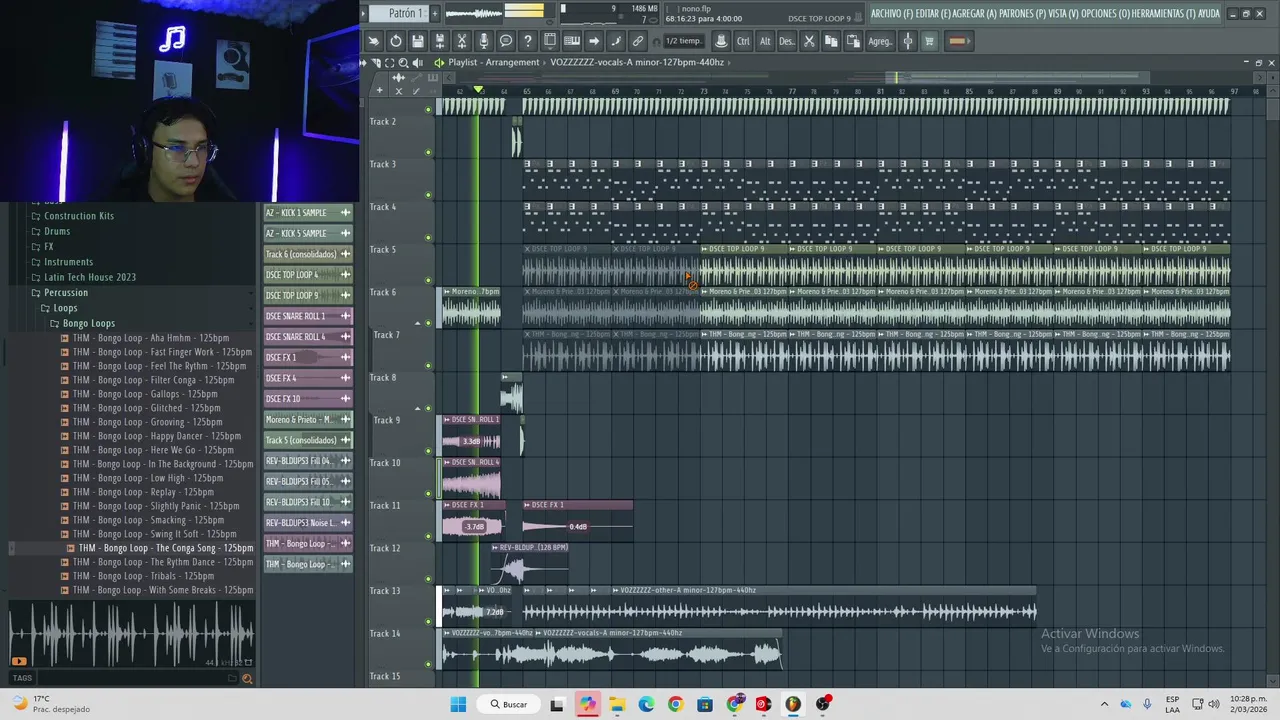Click the paste clipboard icon in toolbar

click(x=853, y=41)
